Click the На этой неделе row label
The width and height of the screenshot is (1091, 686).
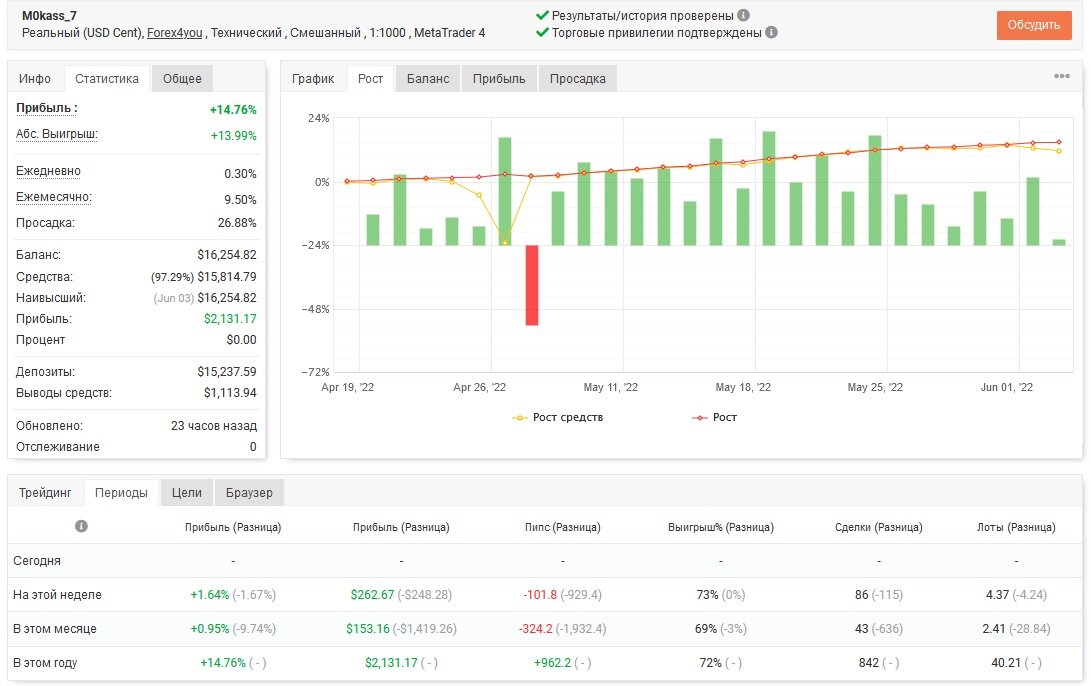(57, 595)
